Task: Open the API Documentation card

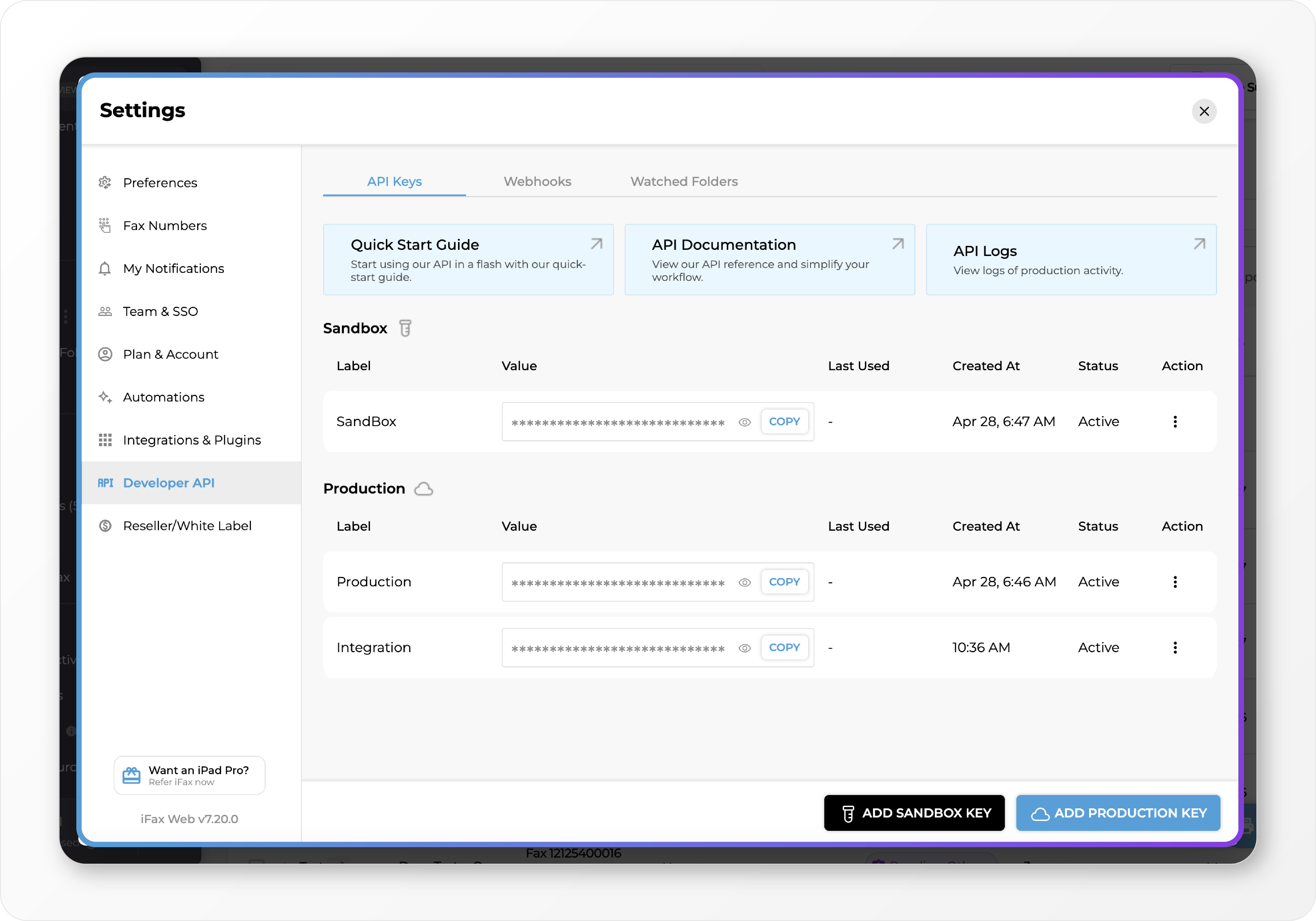Action: tap(769, 260)
